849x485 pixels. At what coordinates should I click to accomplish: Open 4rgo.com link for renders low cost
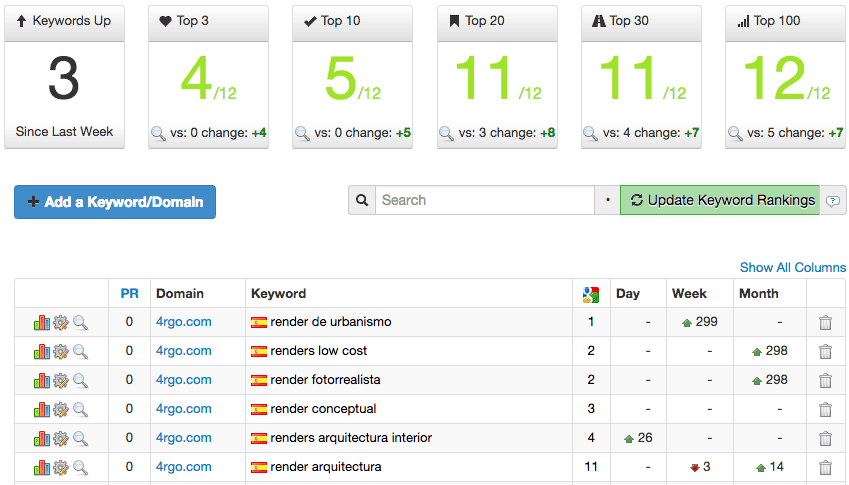pos(184,351)
